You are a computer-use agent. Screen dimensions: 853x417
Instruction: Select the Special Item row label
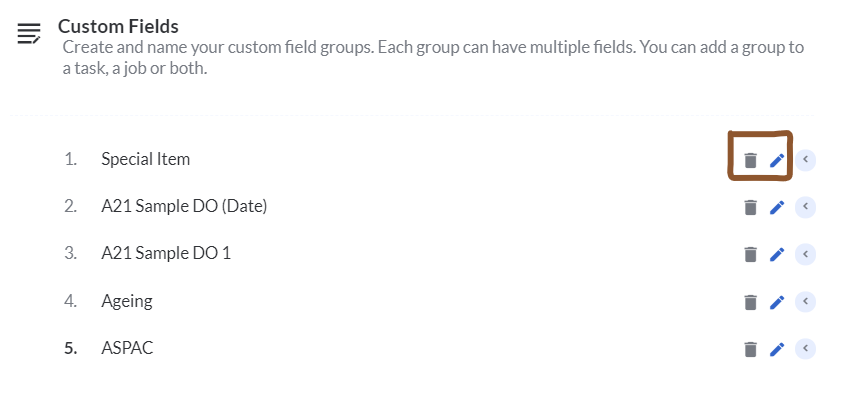pos(145,159)
